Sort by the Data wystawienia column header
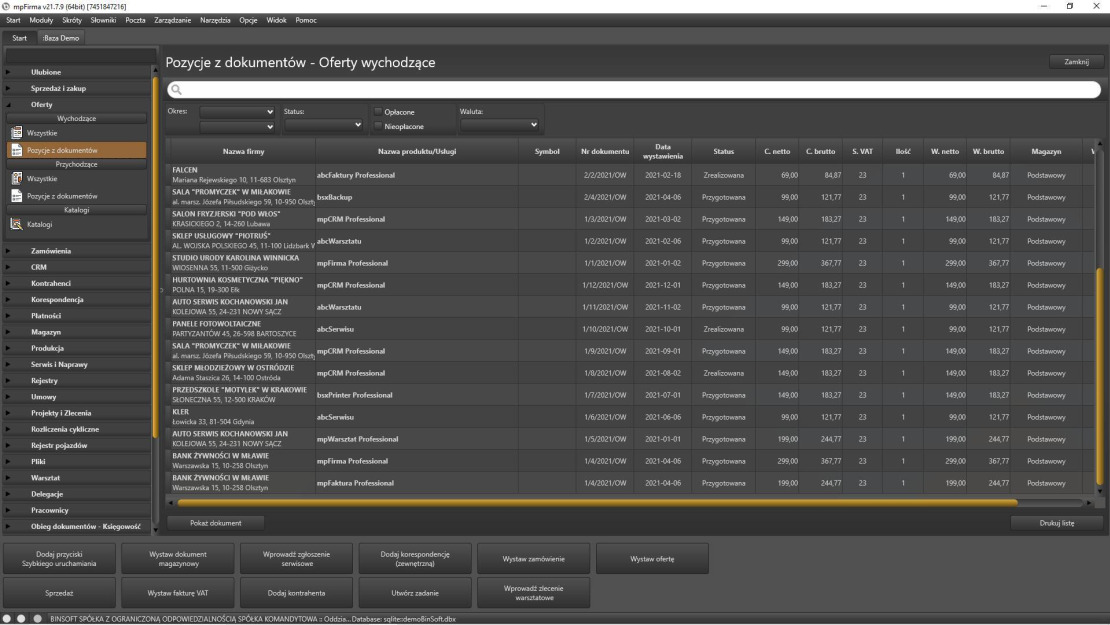This screenshot has height=625, width=1110. click(x=663, y=151)
